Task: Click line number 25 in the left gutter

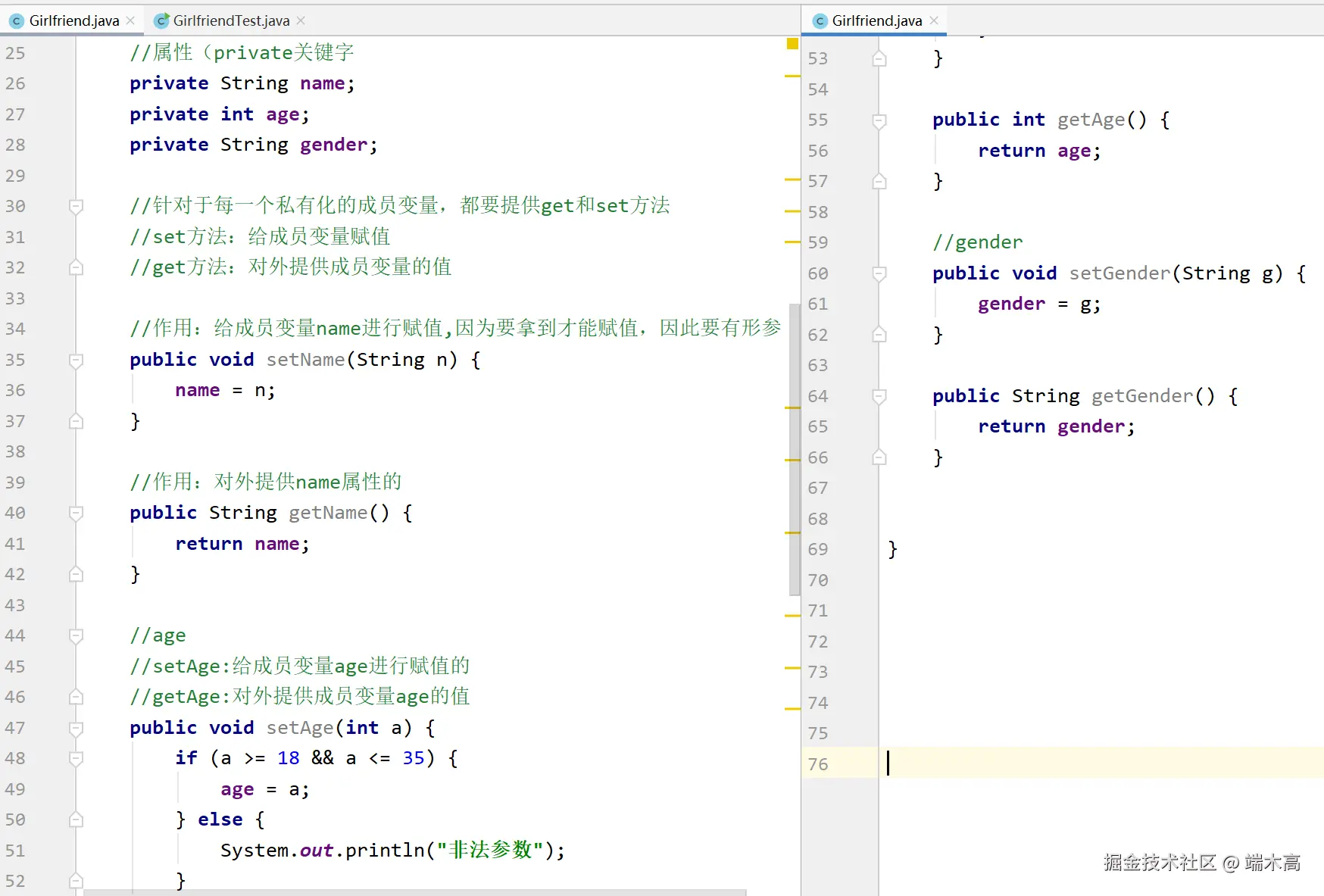Action: 15,53
